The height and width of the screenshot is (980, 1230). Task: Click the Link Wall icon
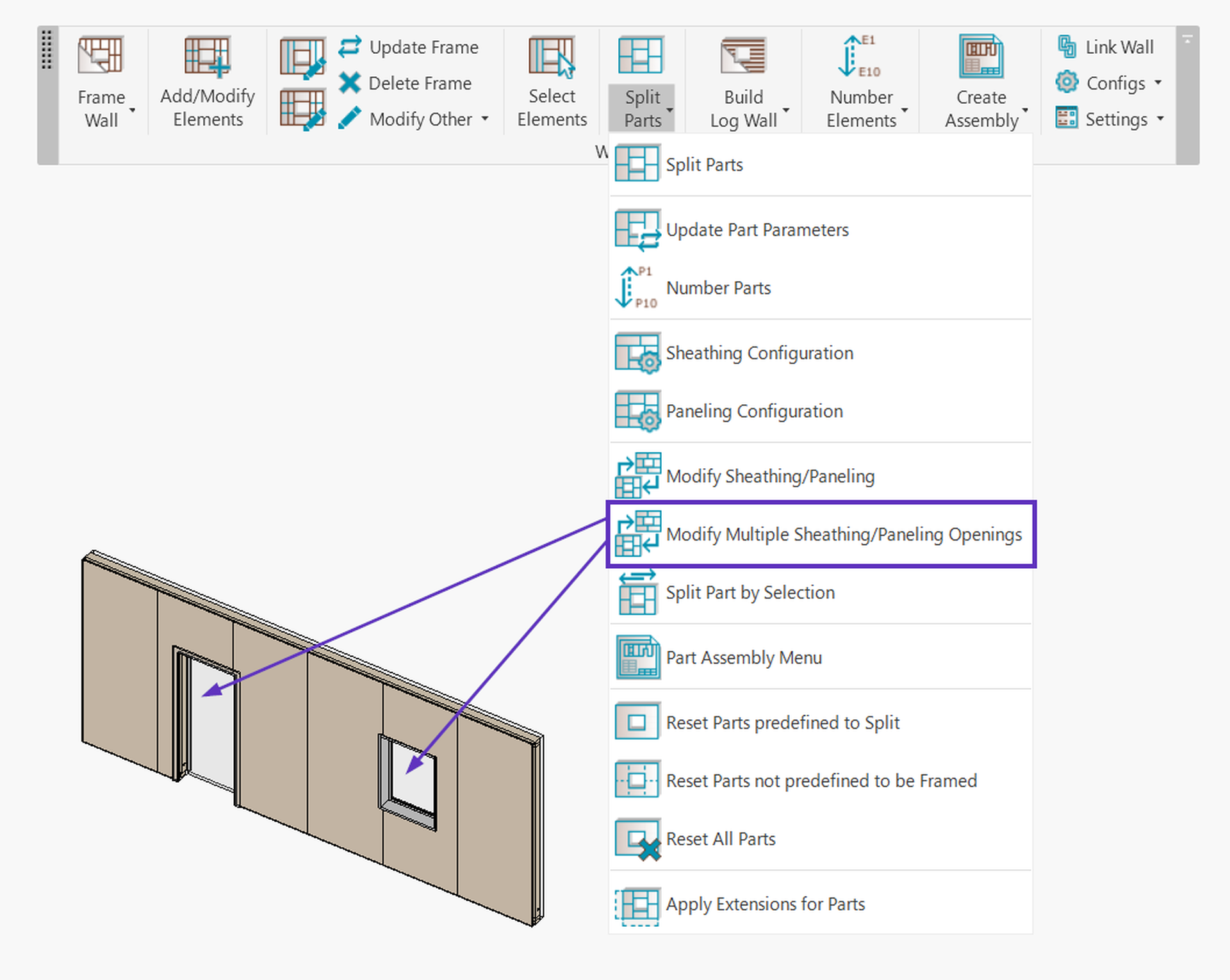tap(1066, 46)
